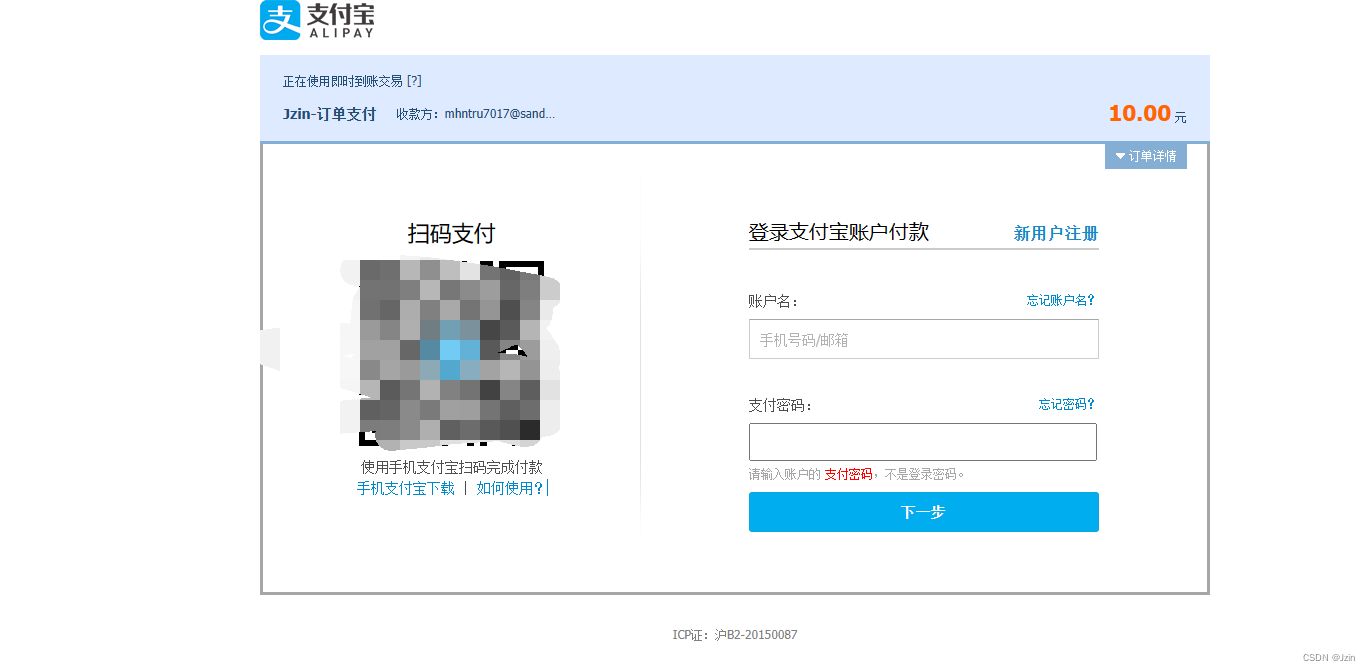This screenshot has width=1370, height=671.
Task: Click the 使用手机支付宝扫码完成付款 instruction text
Action: [452, 467]
